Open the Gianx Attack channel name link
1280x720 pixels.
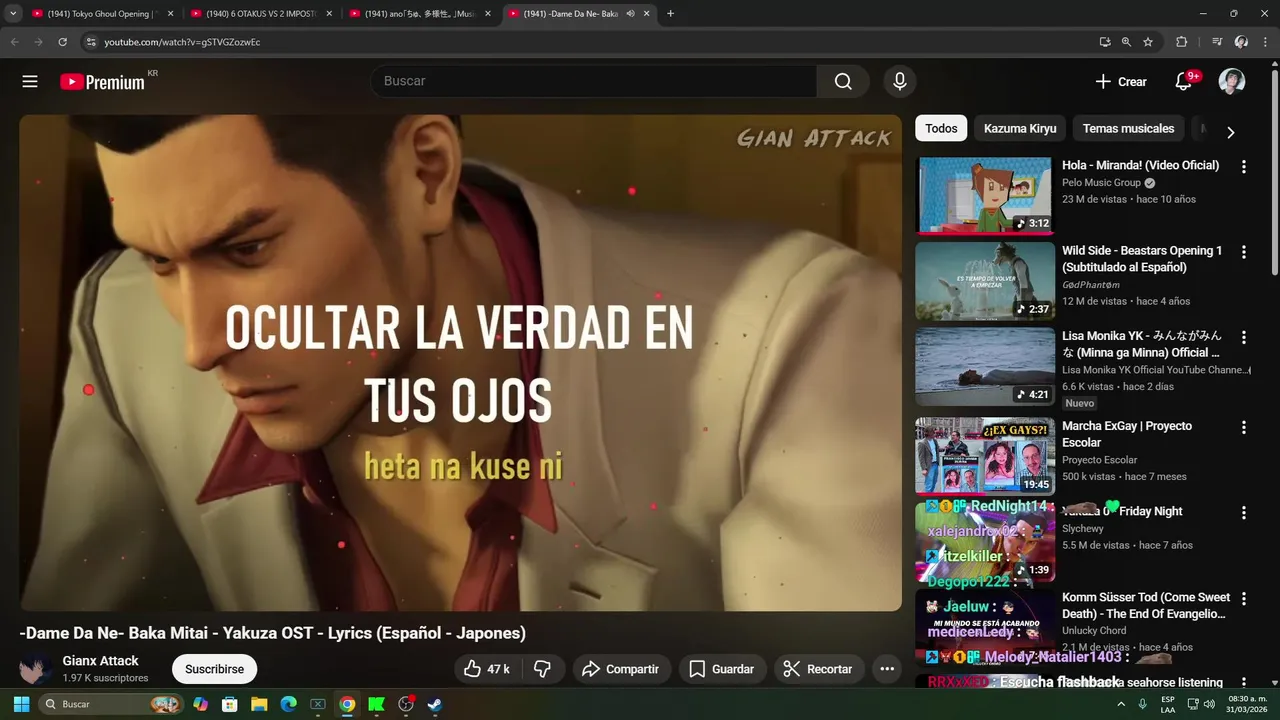point(100,661)
